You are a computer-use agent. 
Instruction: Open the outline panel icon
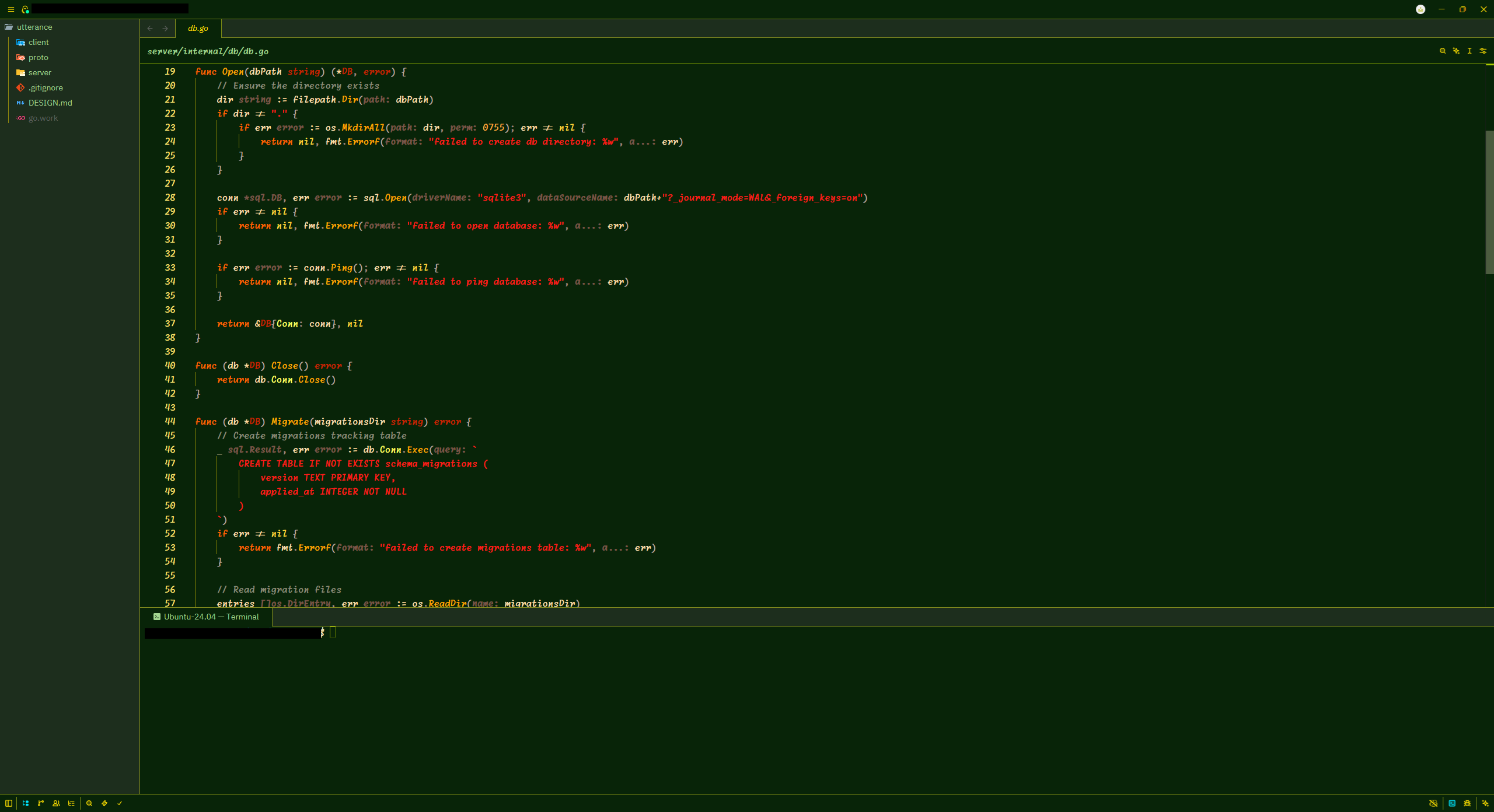click(71, 803)
